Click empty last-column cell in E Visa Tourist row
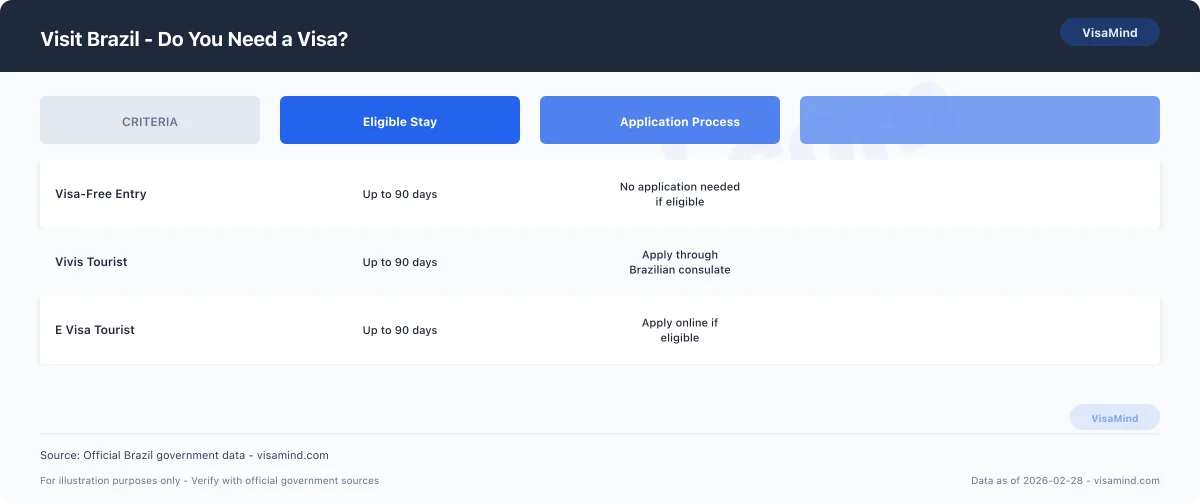The width and height of the screenshot is (1200, 504). pos(979,330)
